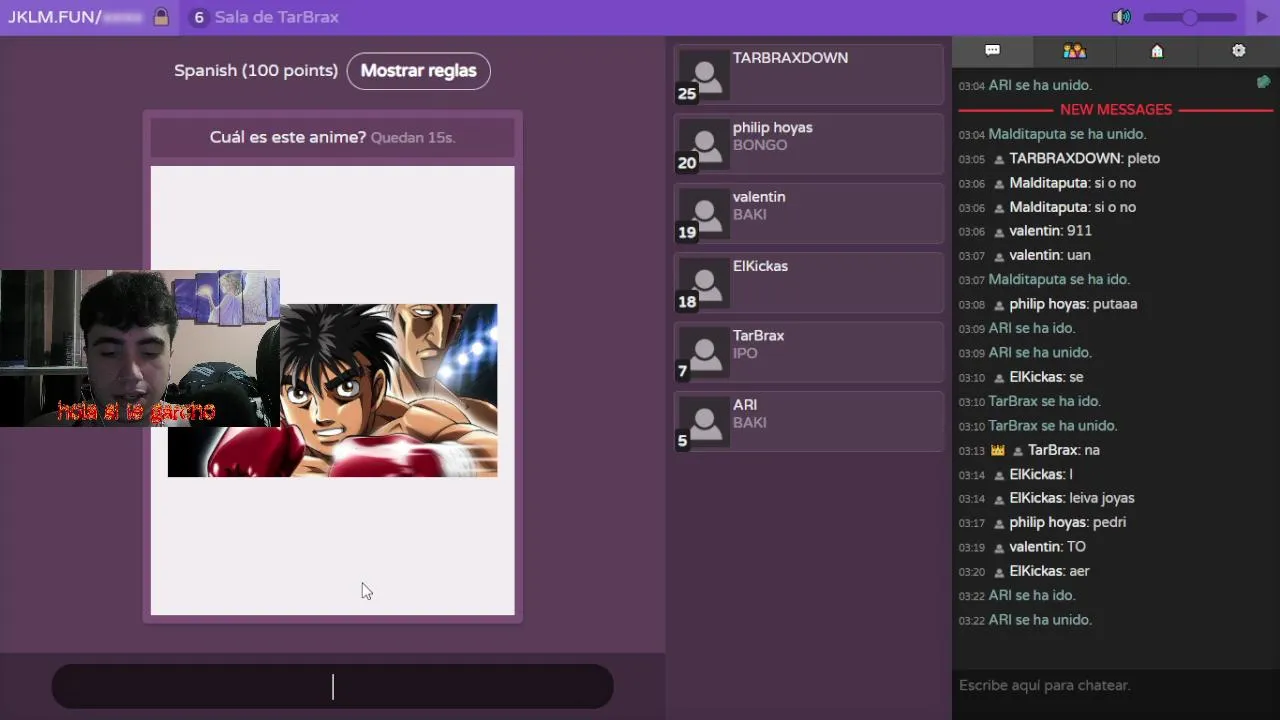This screenshot has width=1280, height=720.
Task: Select player name ElKickas in list
Action: pos(760,266)
